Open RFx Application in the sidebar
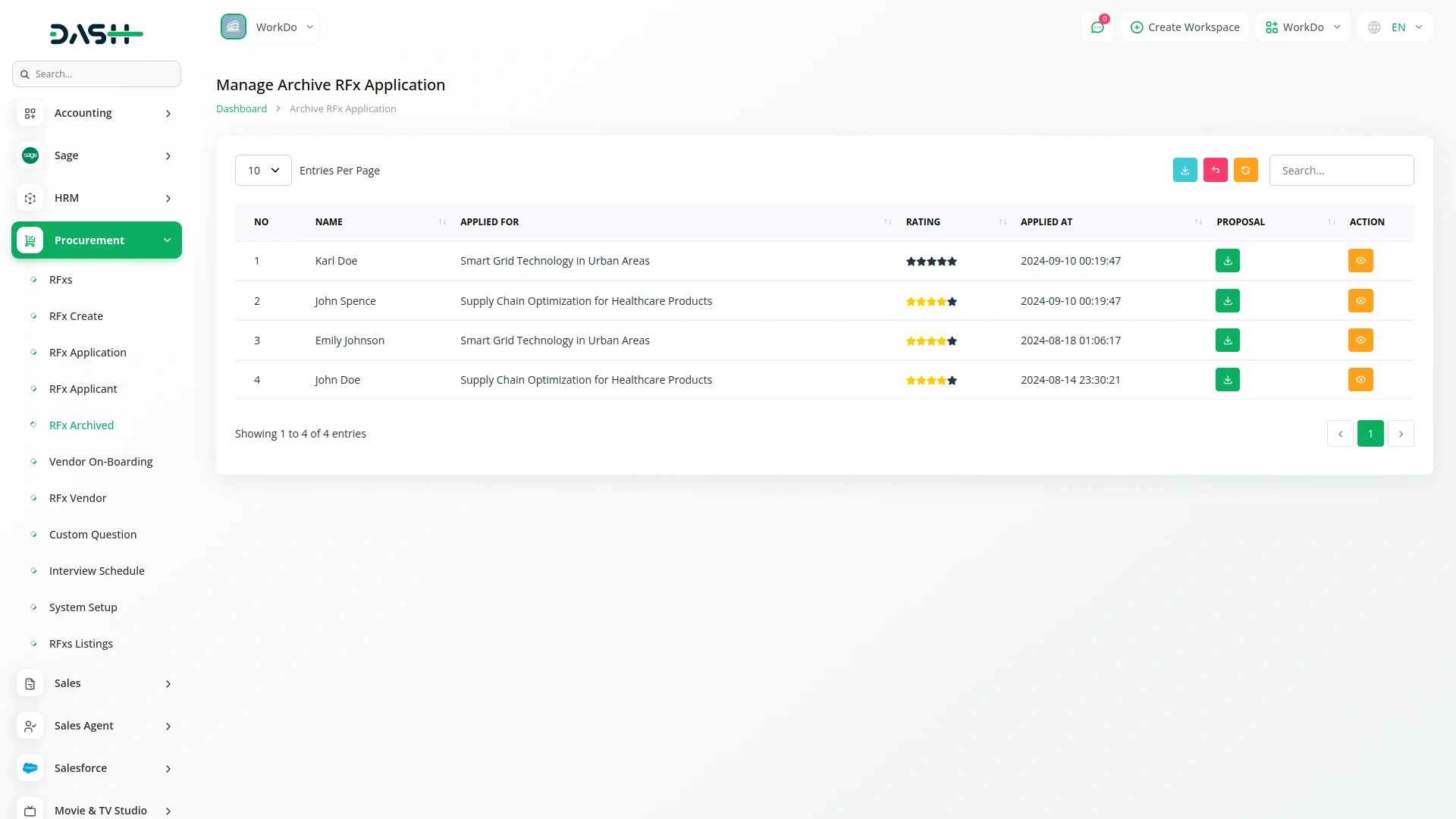 pos(88,353)
